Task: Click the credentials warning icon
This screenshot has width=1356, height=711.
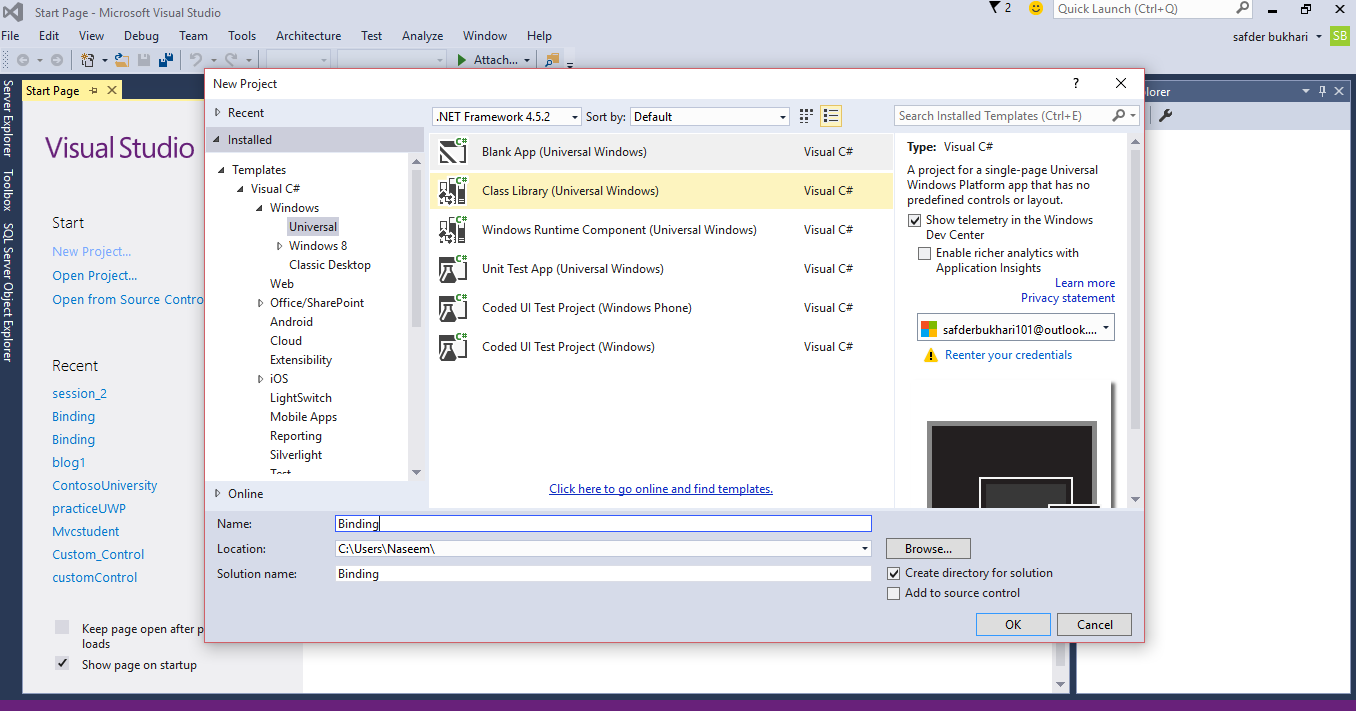Action: pyautogui.click(x=930, y=356)
